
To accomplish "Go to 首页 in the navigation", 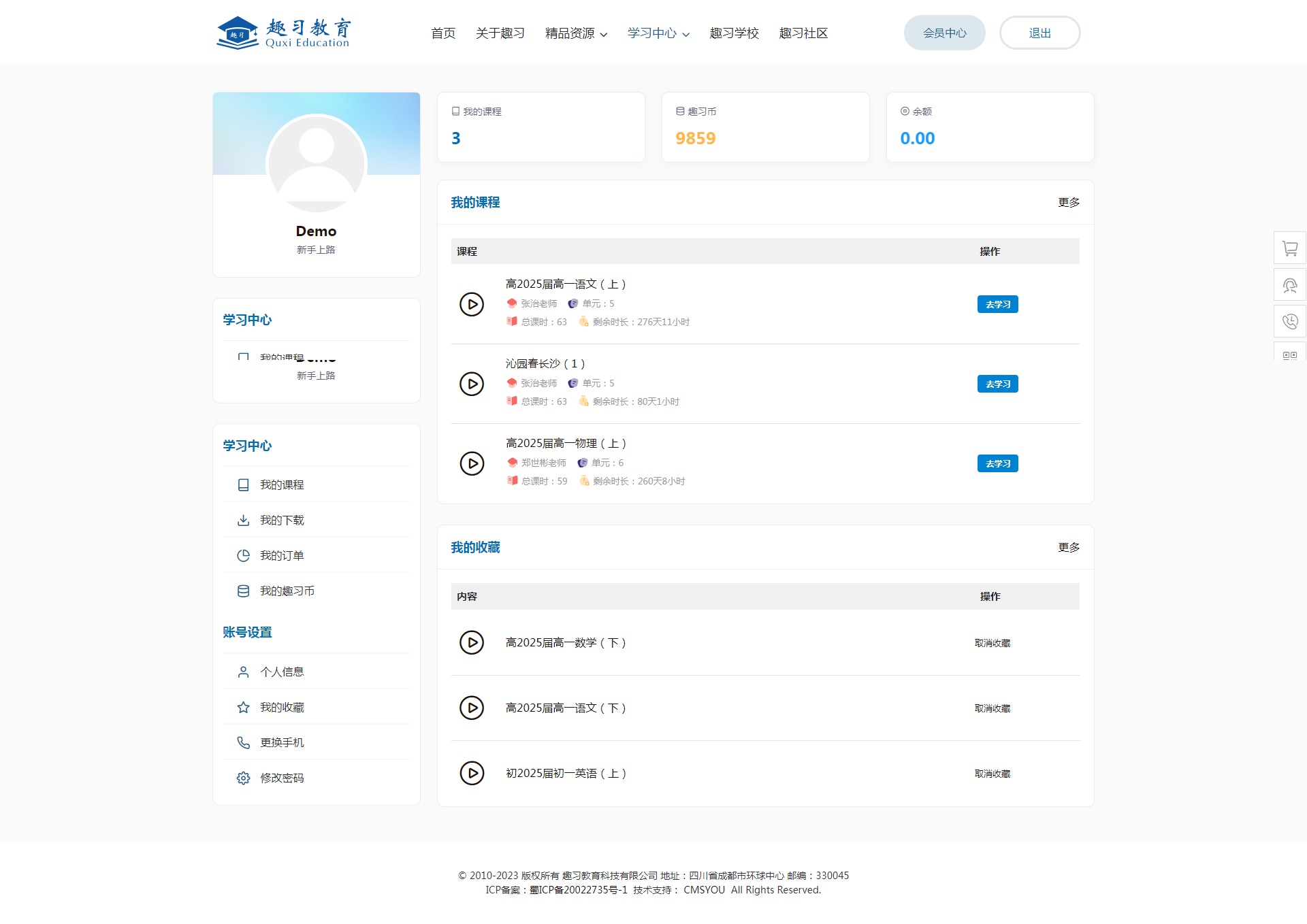I will point(443,33).
